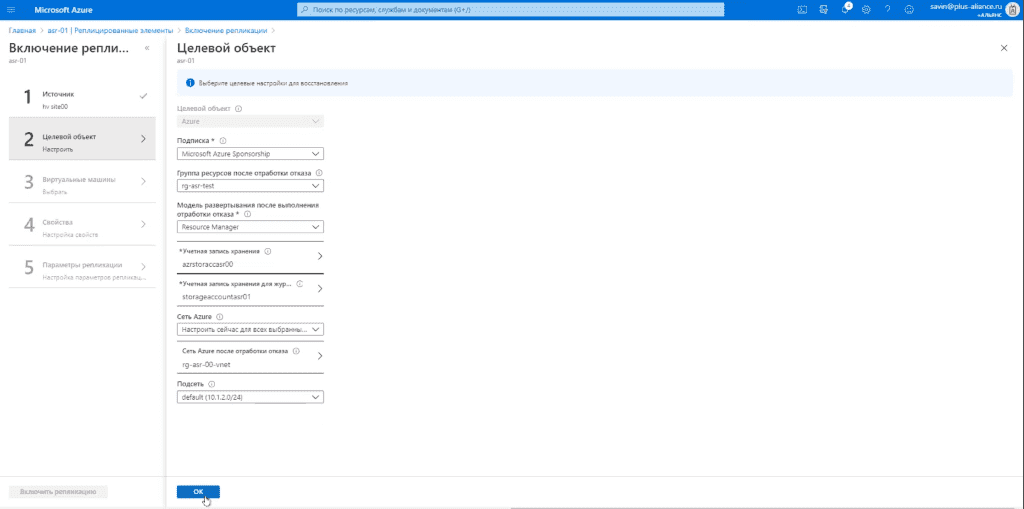
Task: Open storage account azrstoraccasr00 selector
Action: (250, 257)
